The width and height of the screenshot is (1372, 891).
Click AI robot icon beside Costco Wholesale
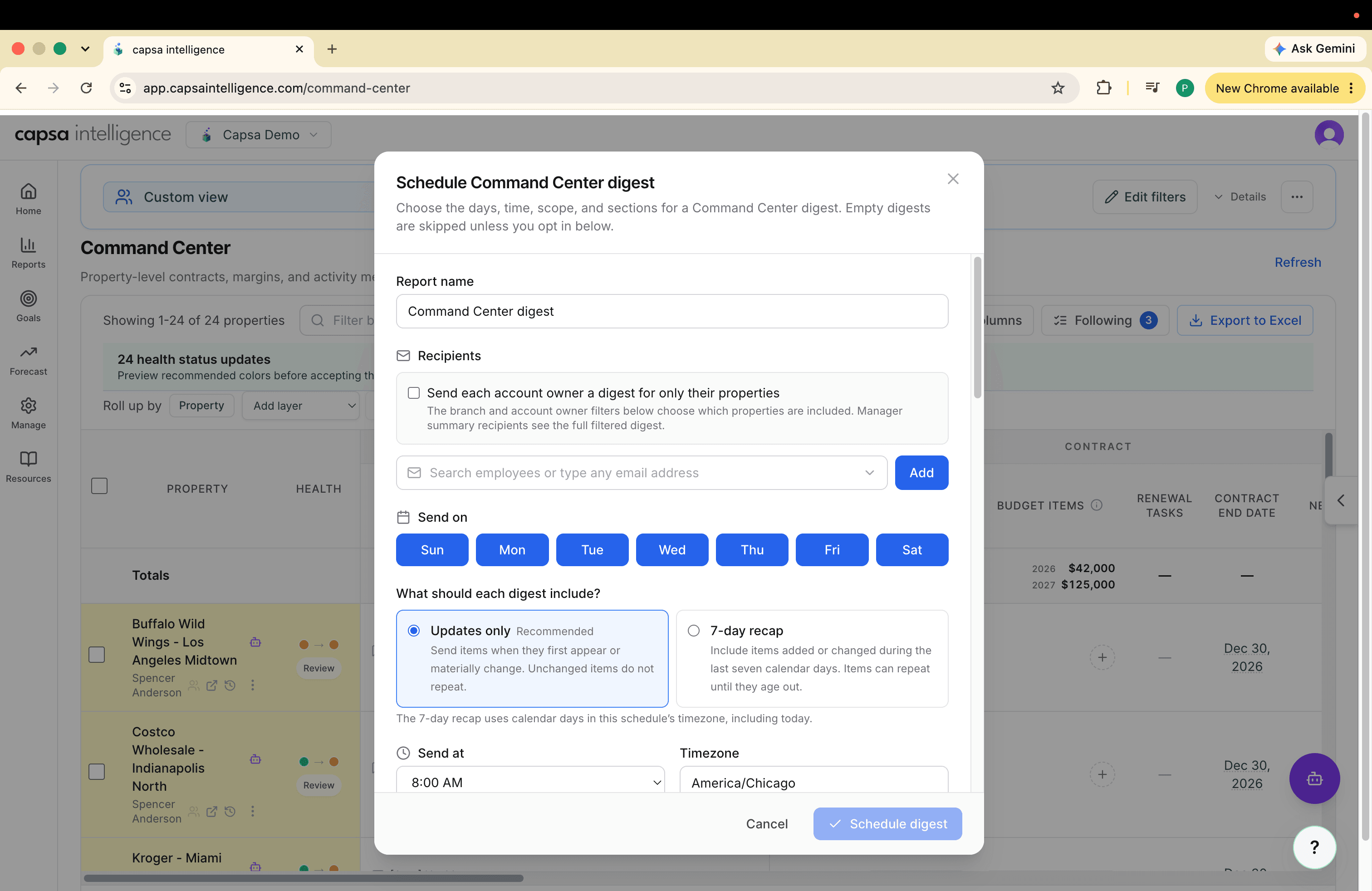point(255,759)
